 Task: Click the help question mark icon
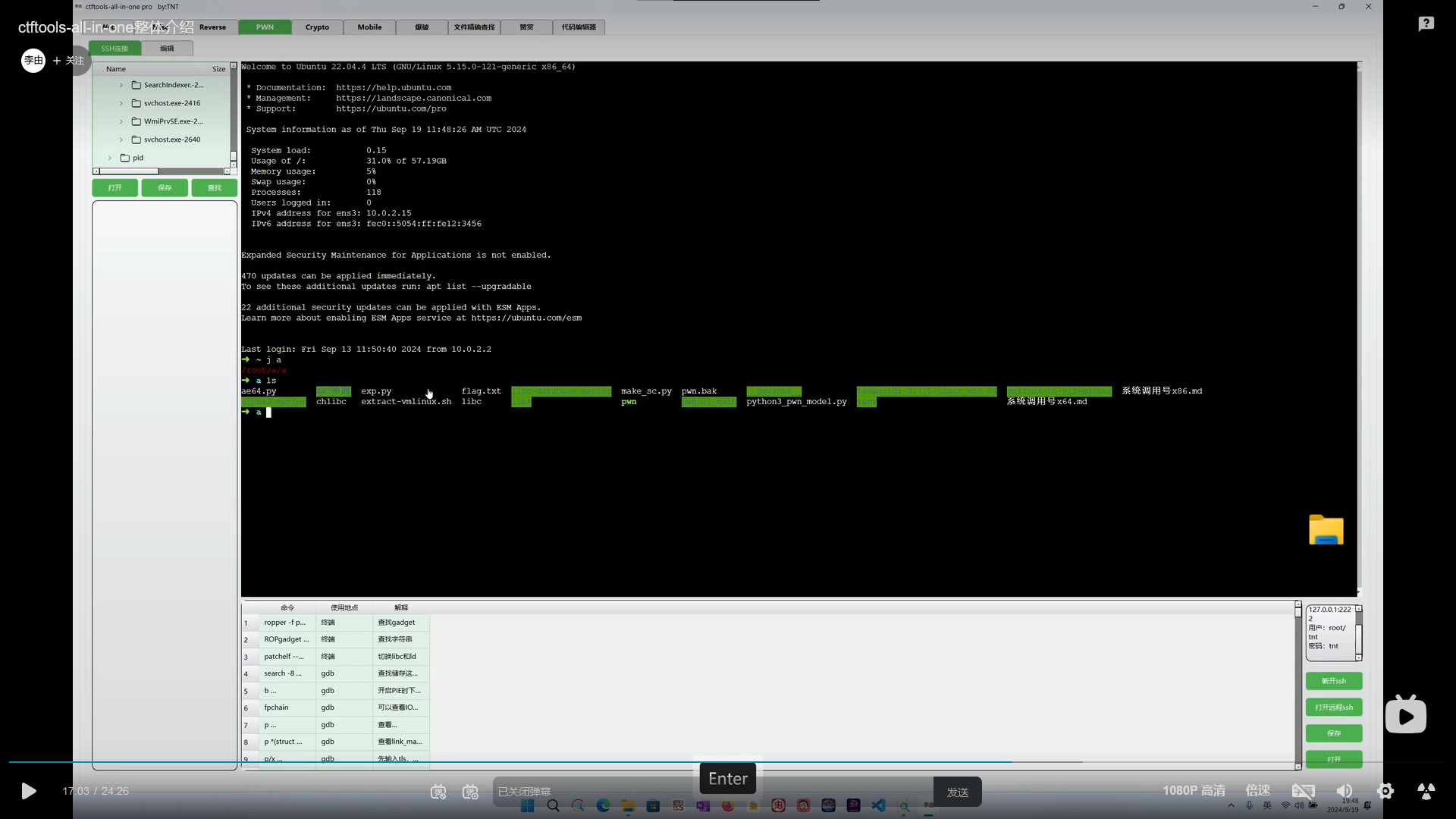tap(1426, 24)
